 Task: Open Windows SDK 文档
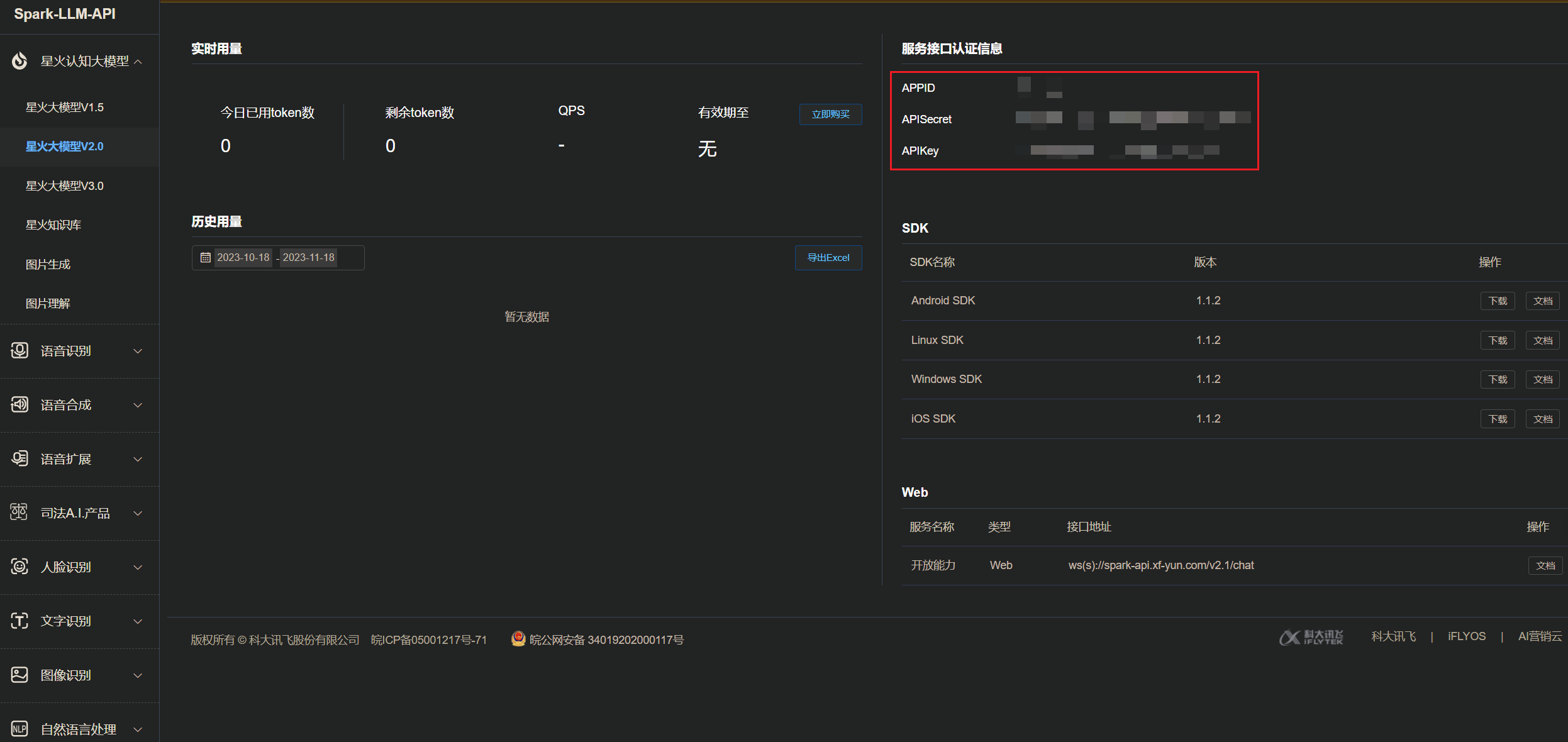[x=1542, y=379]
